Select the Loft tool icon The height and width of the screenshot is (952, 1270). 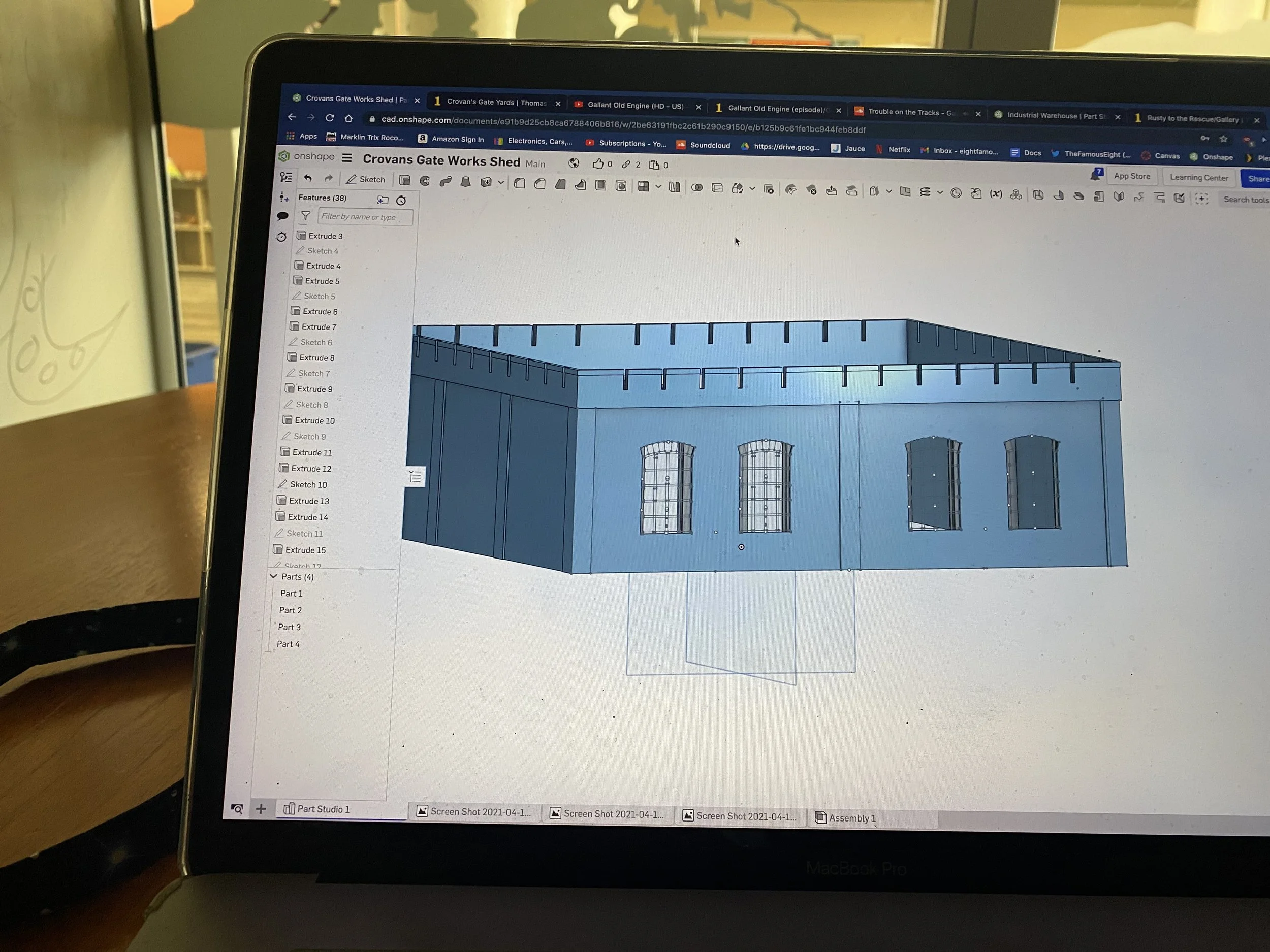(466, 182)
